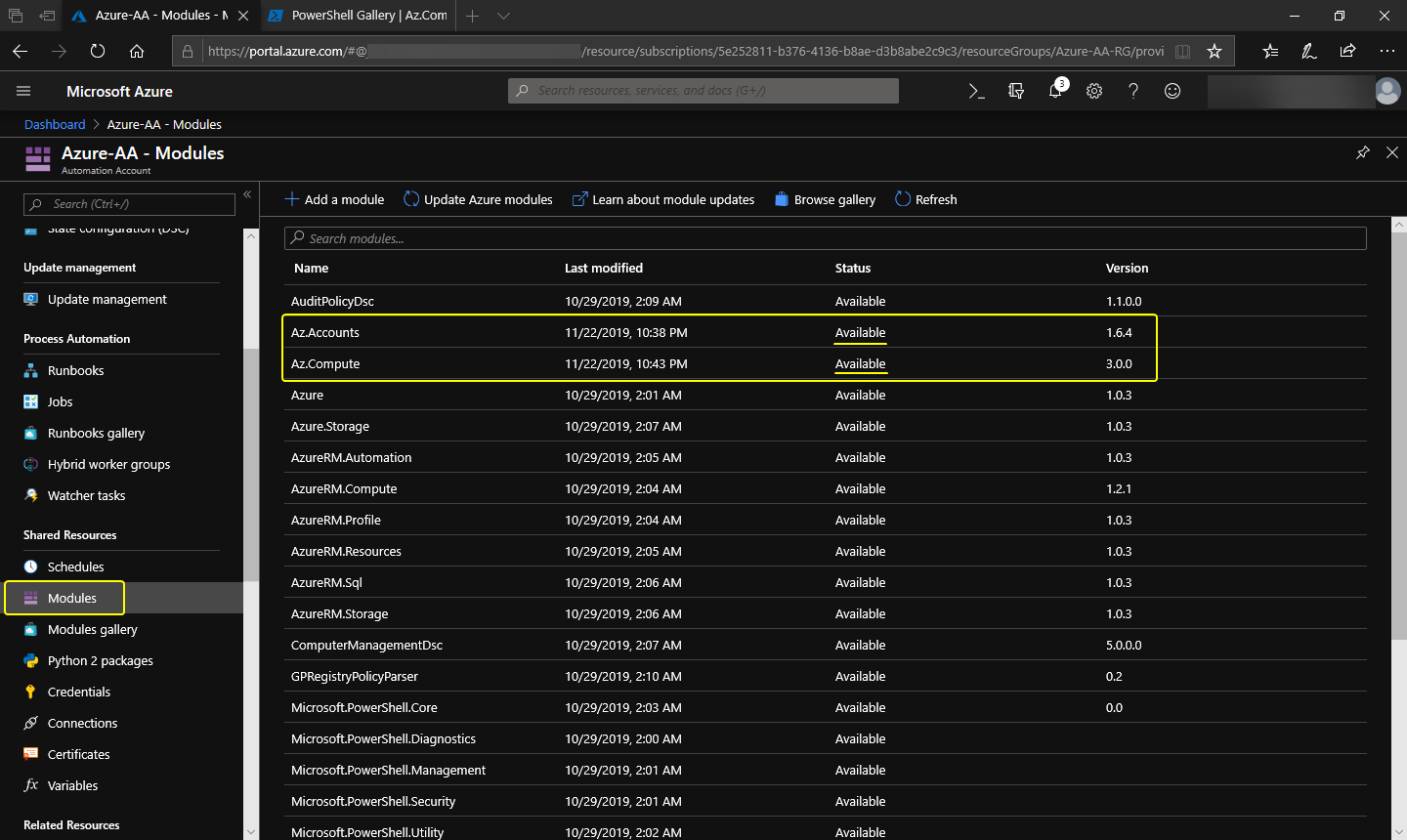The image size is (1407, 840).
Task: Favorite this page with star icon
Action: coord(1215,51)
